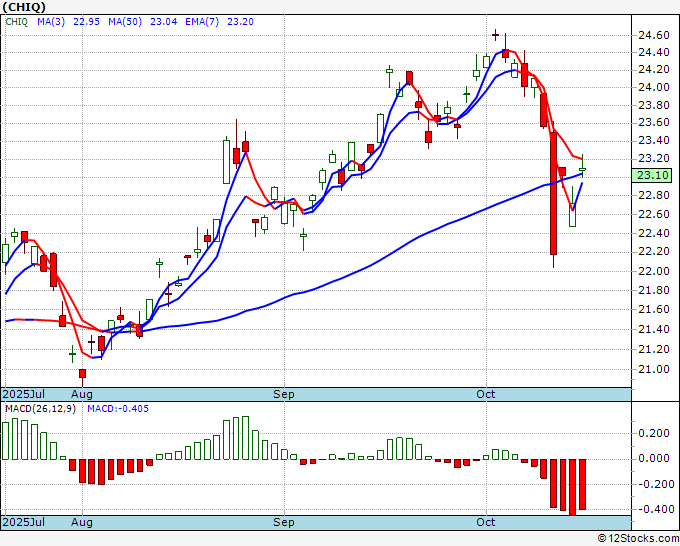
Task: Click the 23.80 price axis label
Action: coord(654,105)
